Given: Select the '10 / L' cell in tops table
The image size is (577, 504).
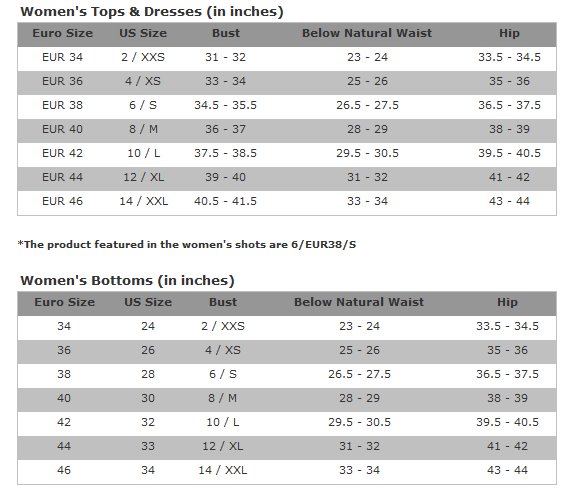Looking at the screenshot, I should pos(144,153).
